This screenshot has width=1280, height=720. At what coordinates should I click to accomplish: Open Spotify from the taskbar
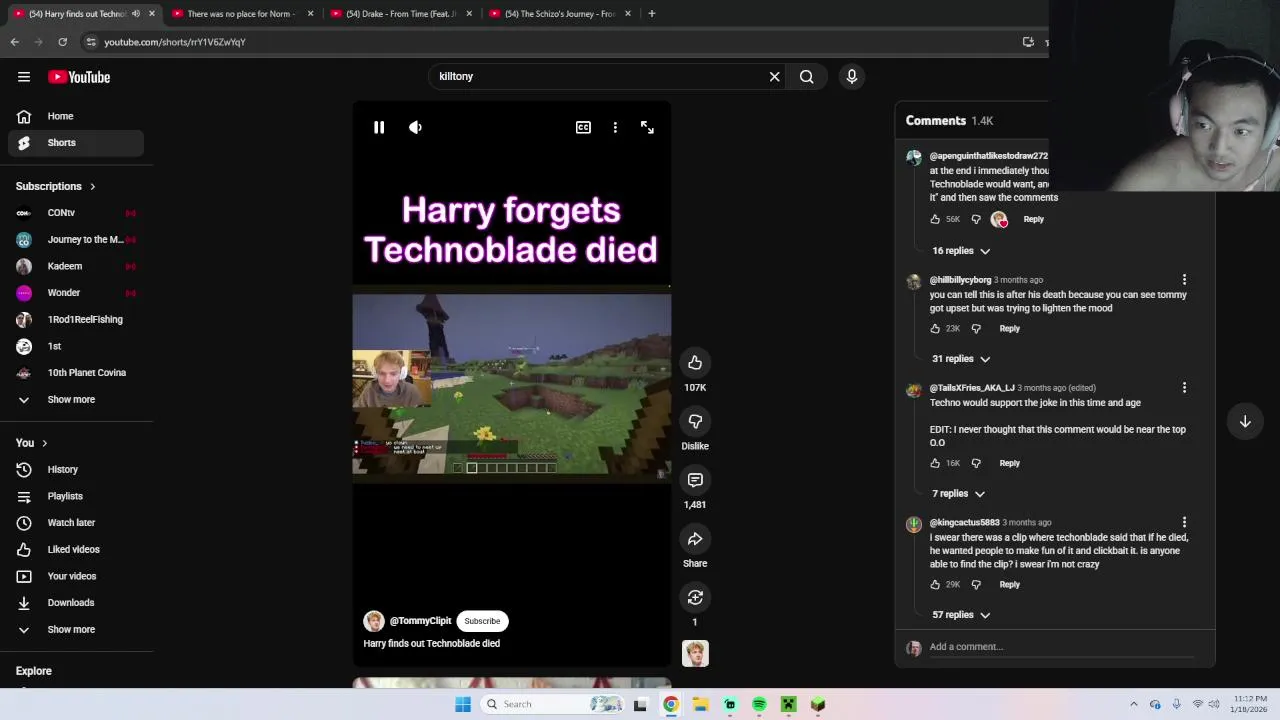tap(759, 705)
